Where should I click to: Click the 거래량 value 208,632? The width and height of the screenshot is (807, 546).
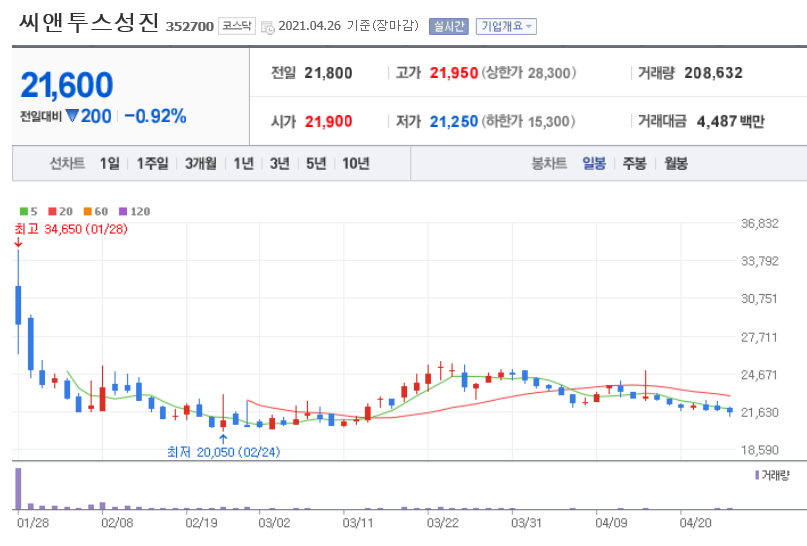pyautogui.click(x=713, y=73)
